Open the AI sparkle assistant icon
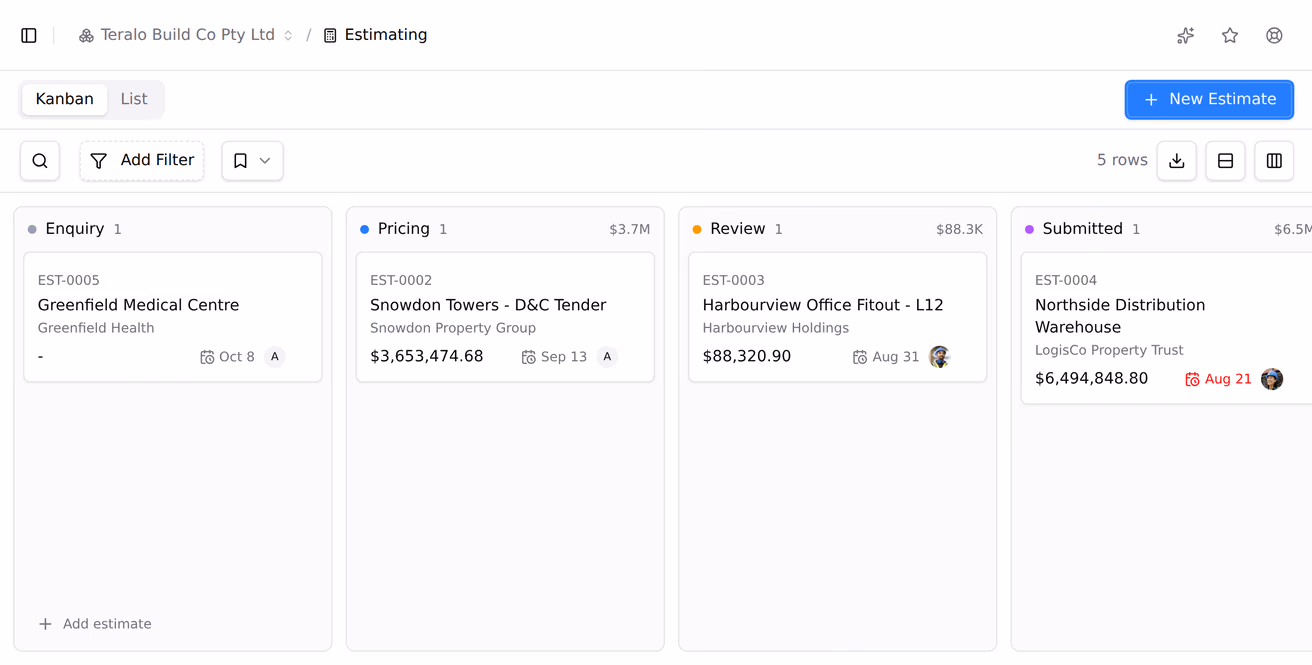 pos(1185,35)
